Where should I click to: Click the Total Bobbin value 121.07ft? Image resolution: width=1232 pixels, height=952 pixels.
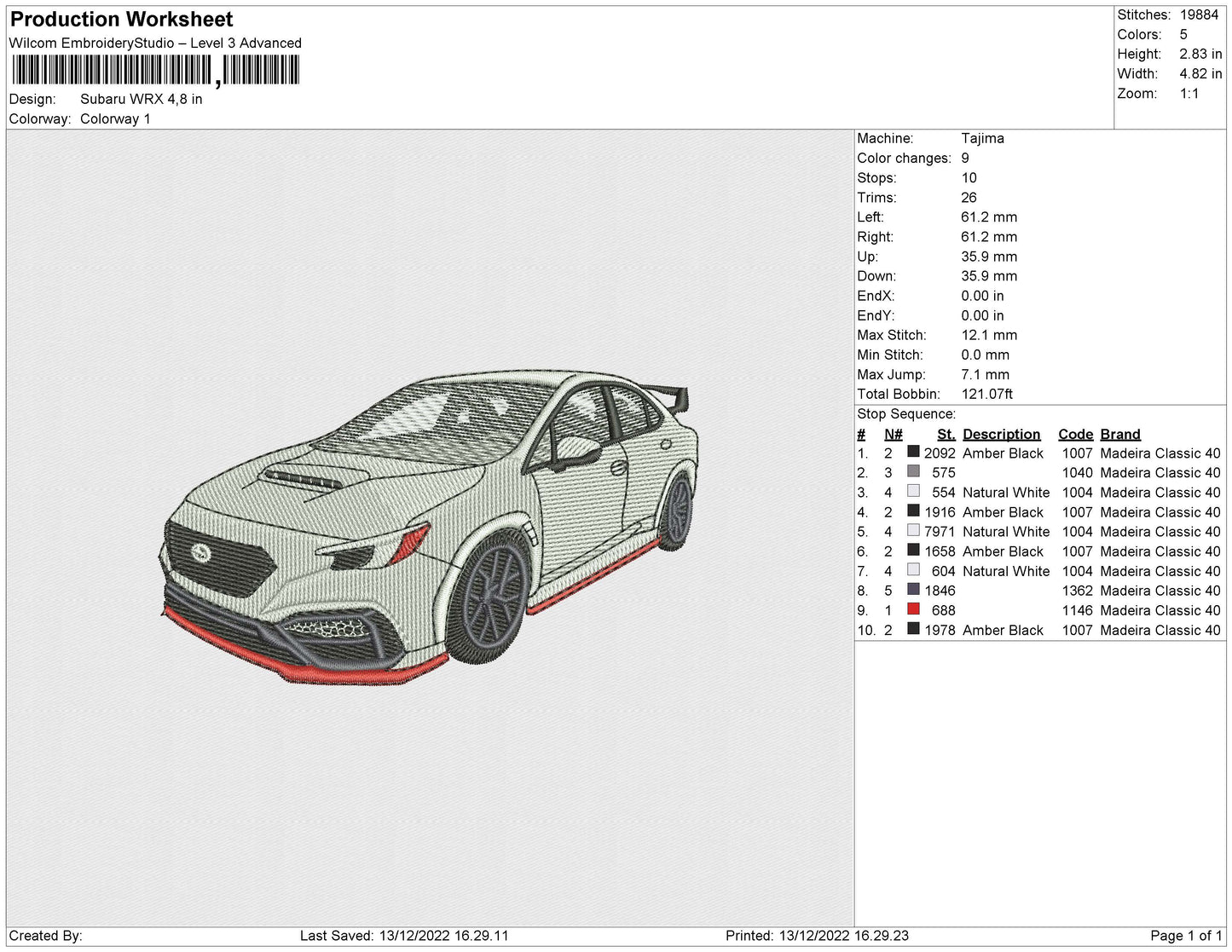(986, 394)
